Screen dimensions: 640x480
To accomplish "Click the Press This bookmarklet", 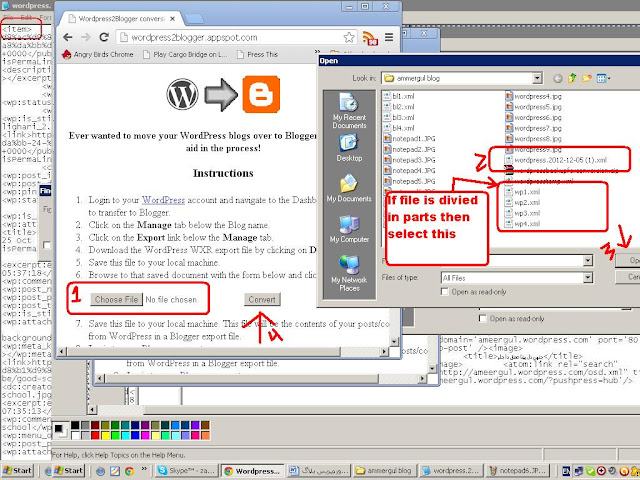I will (x=257, y=54).
